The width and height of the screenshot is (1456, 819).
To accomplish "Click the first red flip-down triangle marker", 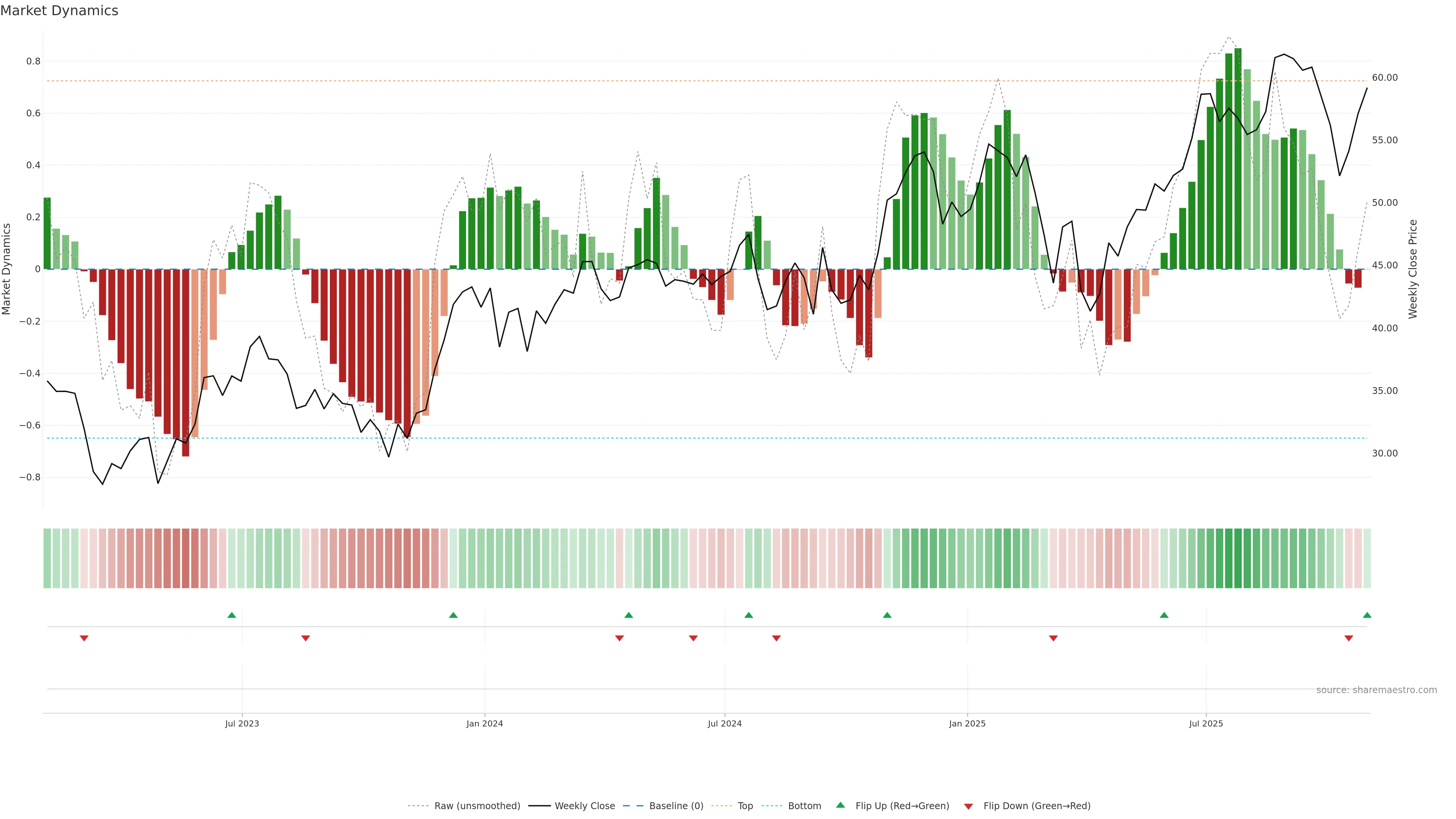I will (84, 638).
